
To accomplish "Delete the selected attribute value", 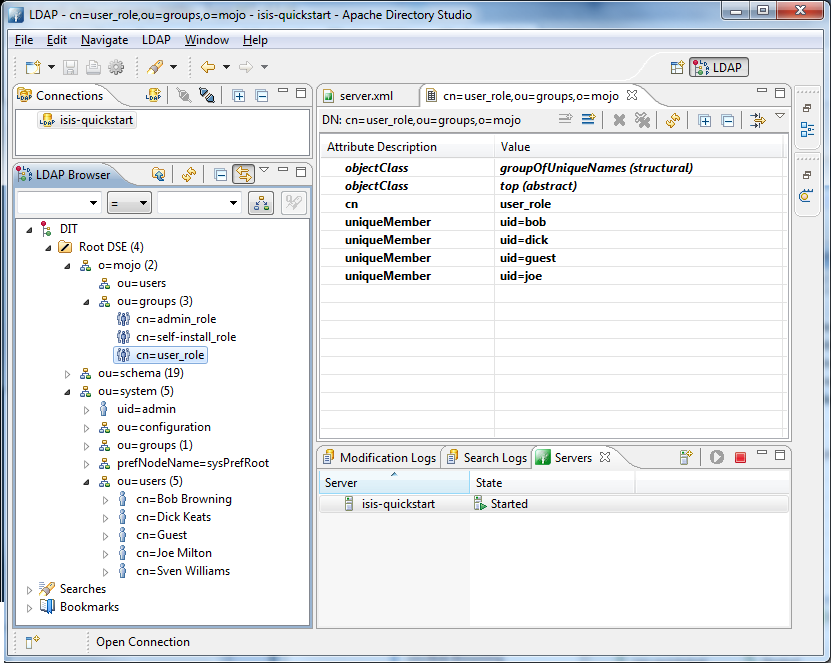I will pyautogui.click(x=619, y=120).
